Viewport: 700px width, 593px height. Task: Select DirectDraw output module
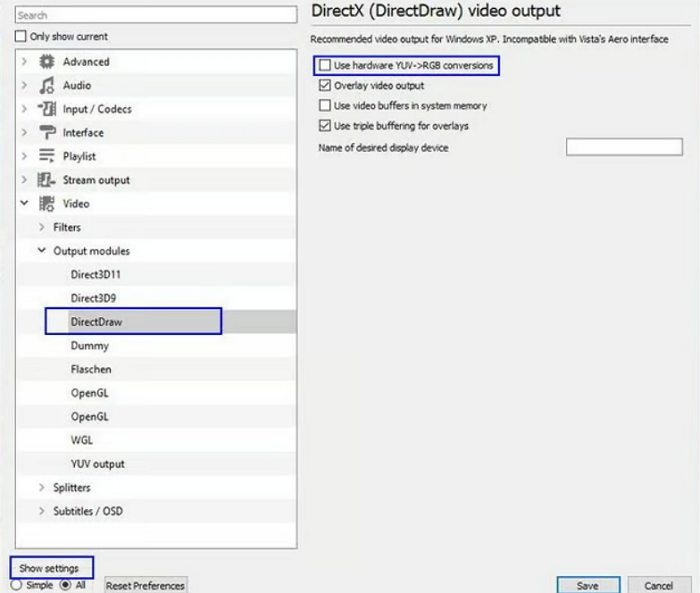(x=96, y=322)
